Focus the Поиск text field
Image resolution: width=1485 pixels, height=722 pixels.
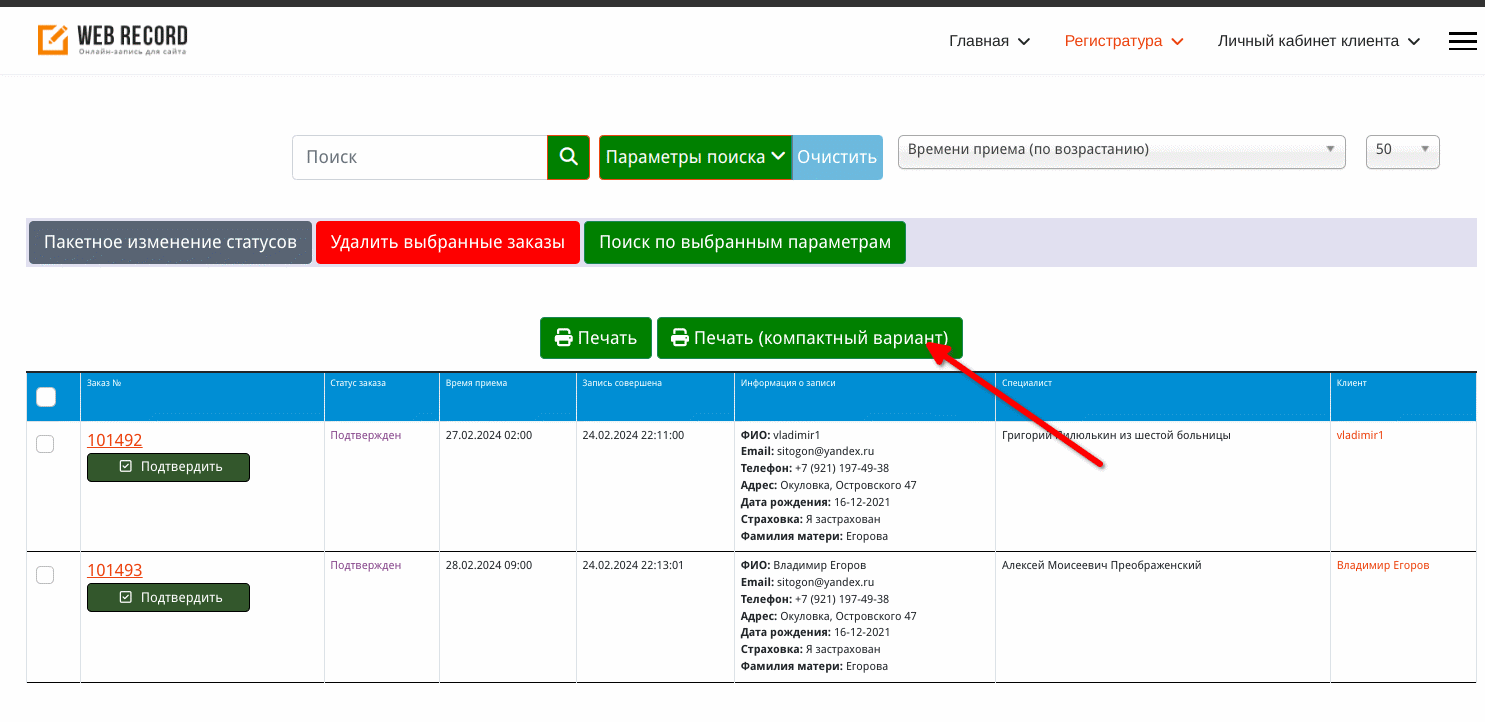(x=420, y=157)
